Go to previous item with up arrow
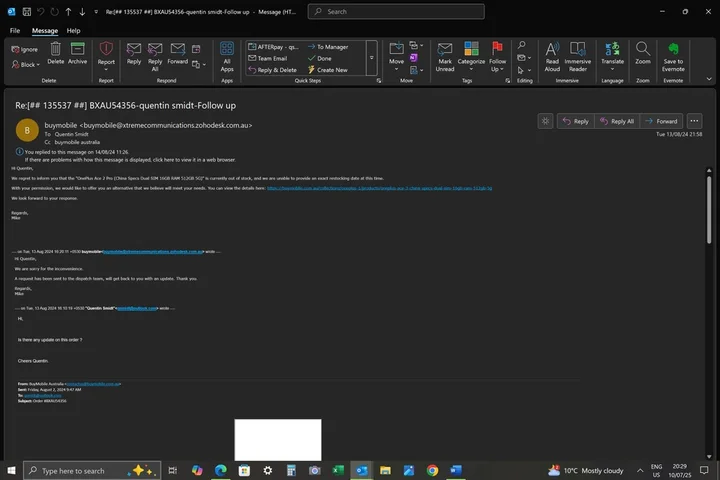The image size is (720, 480). (68, 12)
